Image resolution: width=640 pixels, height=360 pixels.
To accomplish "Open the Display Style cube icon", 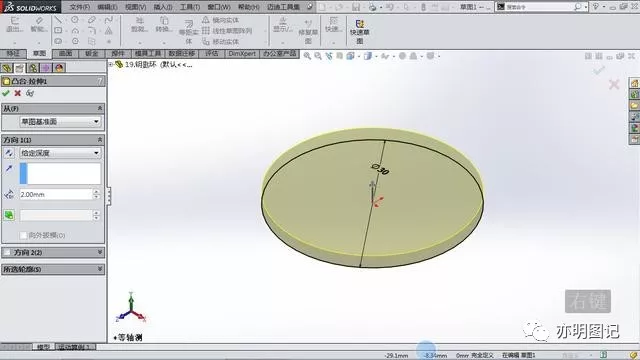I will click(x=368, y=56).
